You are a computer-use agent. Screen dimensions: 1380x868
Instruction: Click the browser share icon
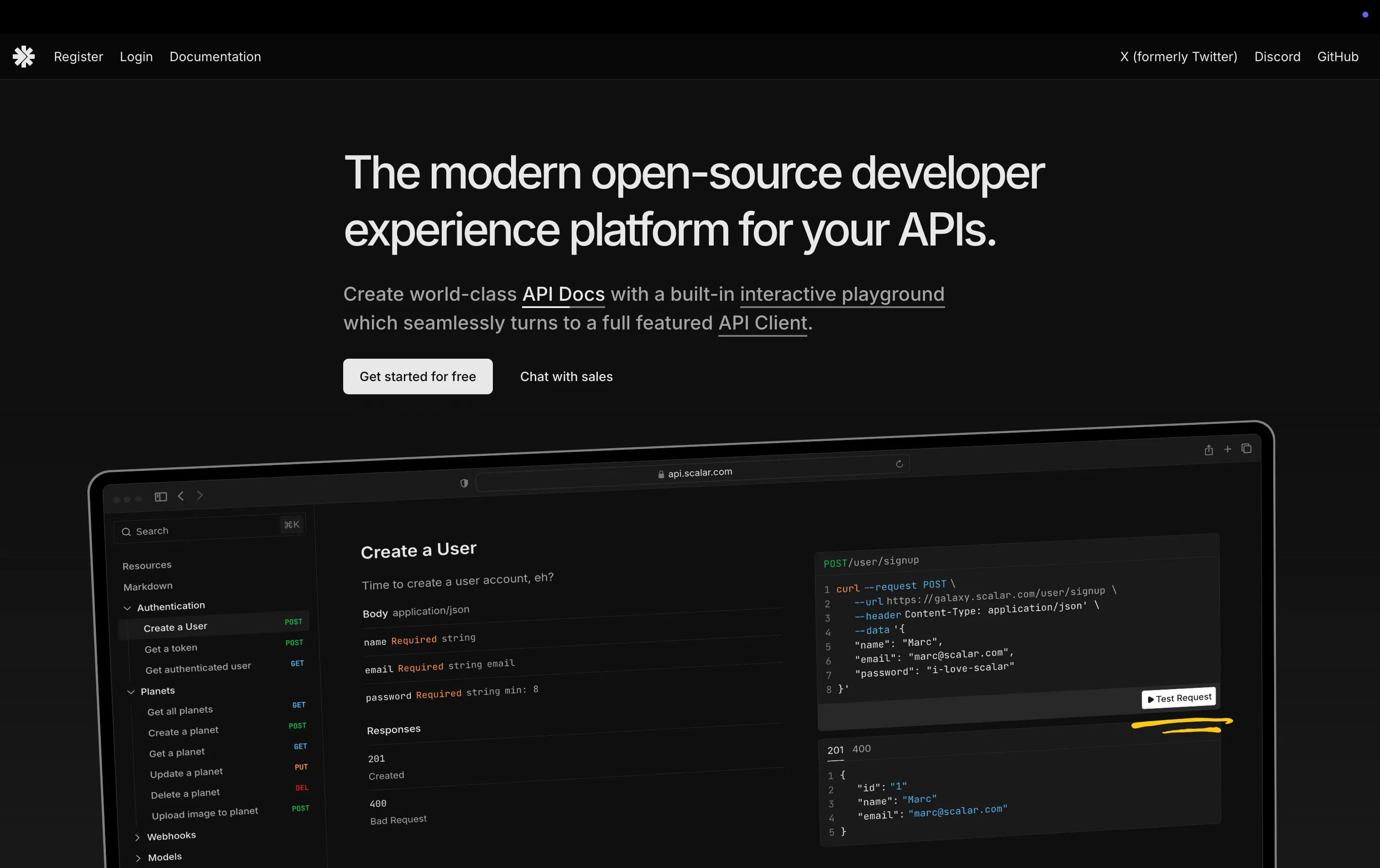1209,450
